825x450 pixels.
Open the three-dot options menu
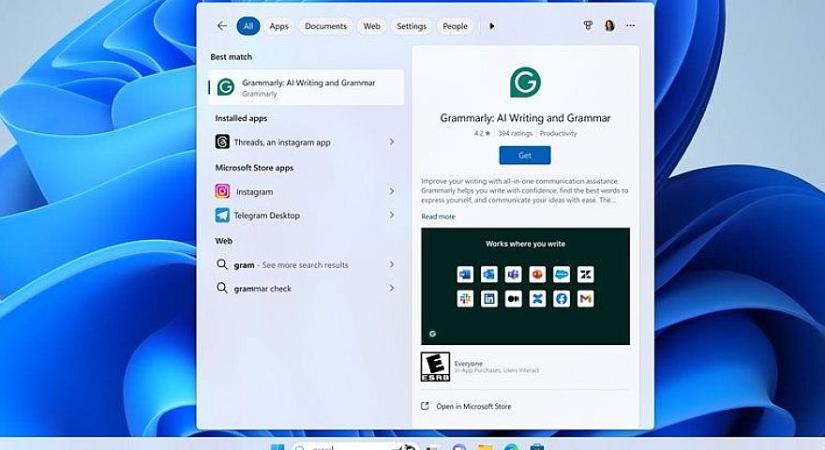point(630,25)
